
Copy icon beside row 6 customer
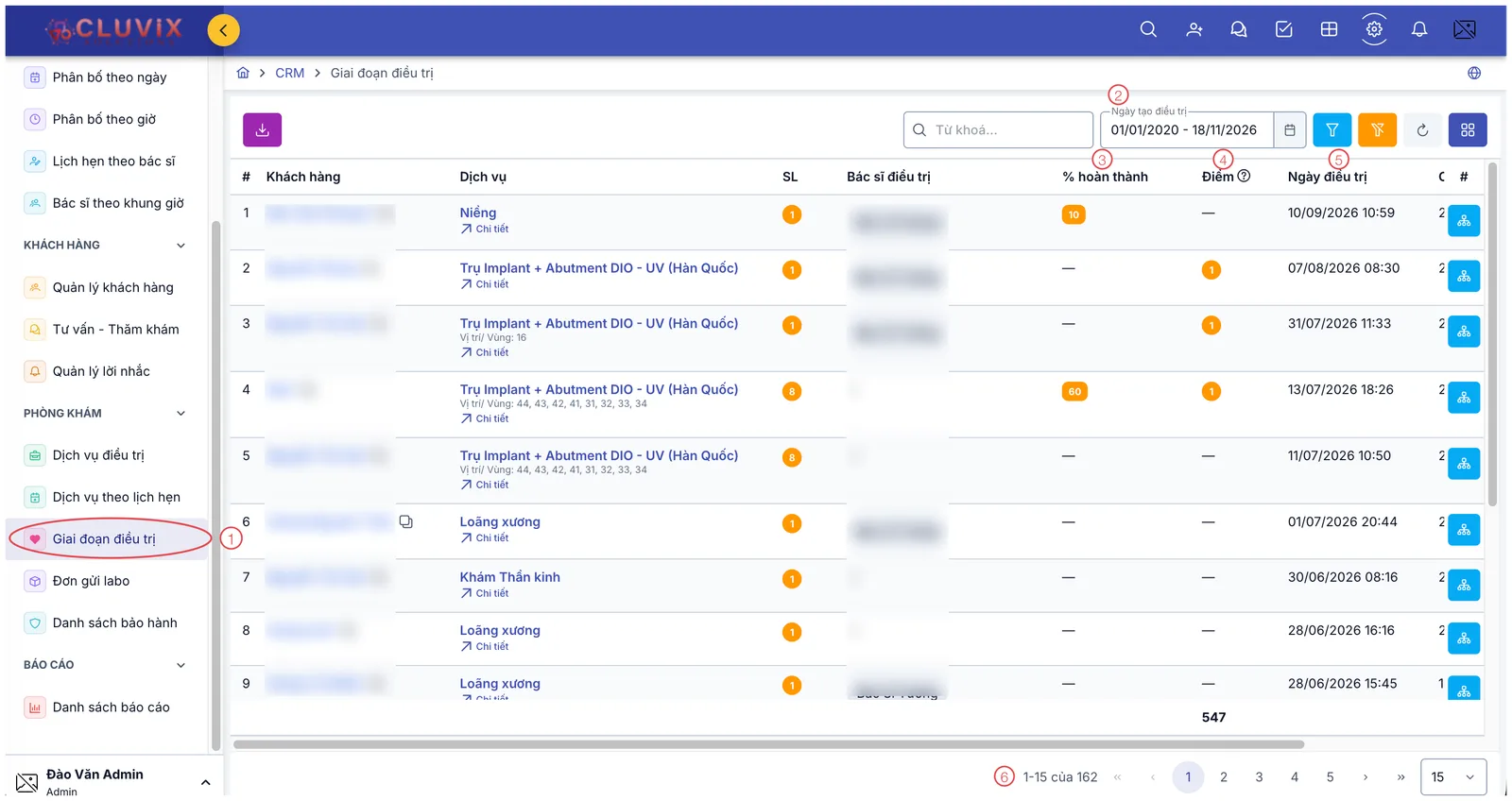tap(406, 521)
